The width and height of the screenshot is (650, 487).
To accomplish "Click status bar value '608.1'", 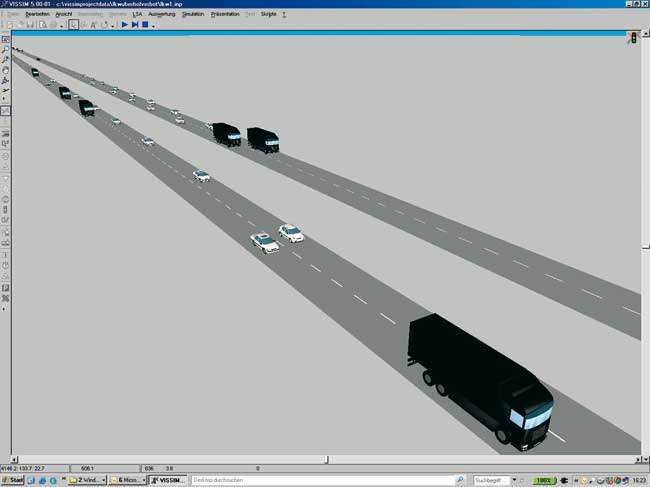I will click(x=87, y=468).
